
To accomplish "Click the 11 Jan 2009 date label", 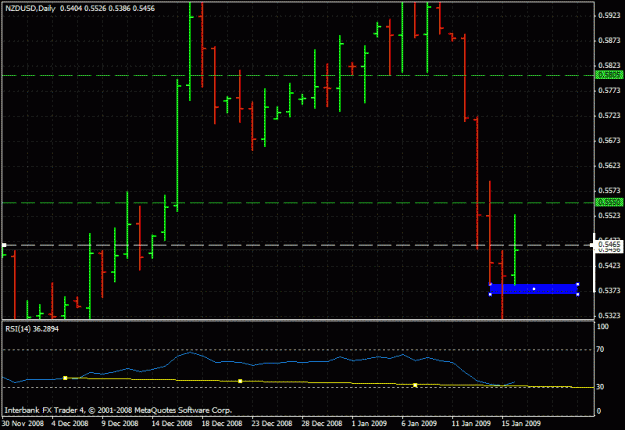I will coord(471,423).
